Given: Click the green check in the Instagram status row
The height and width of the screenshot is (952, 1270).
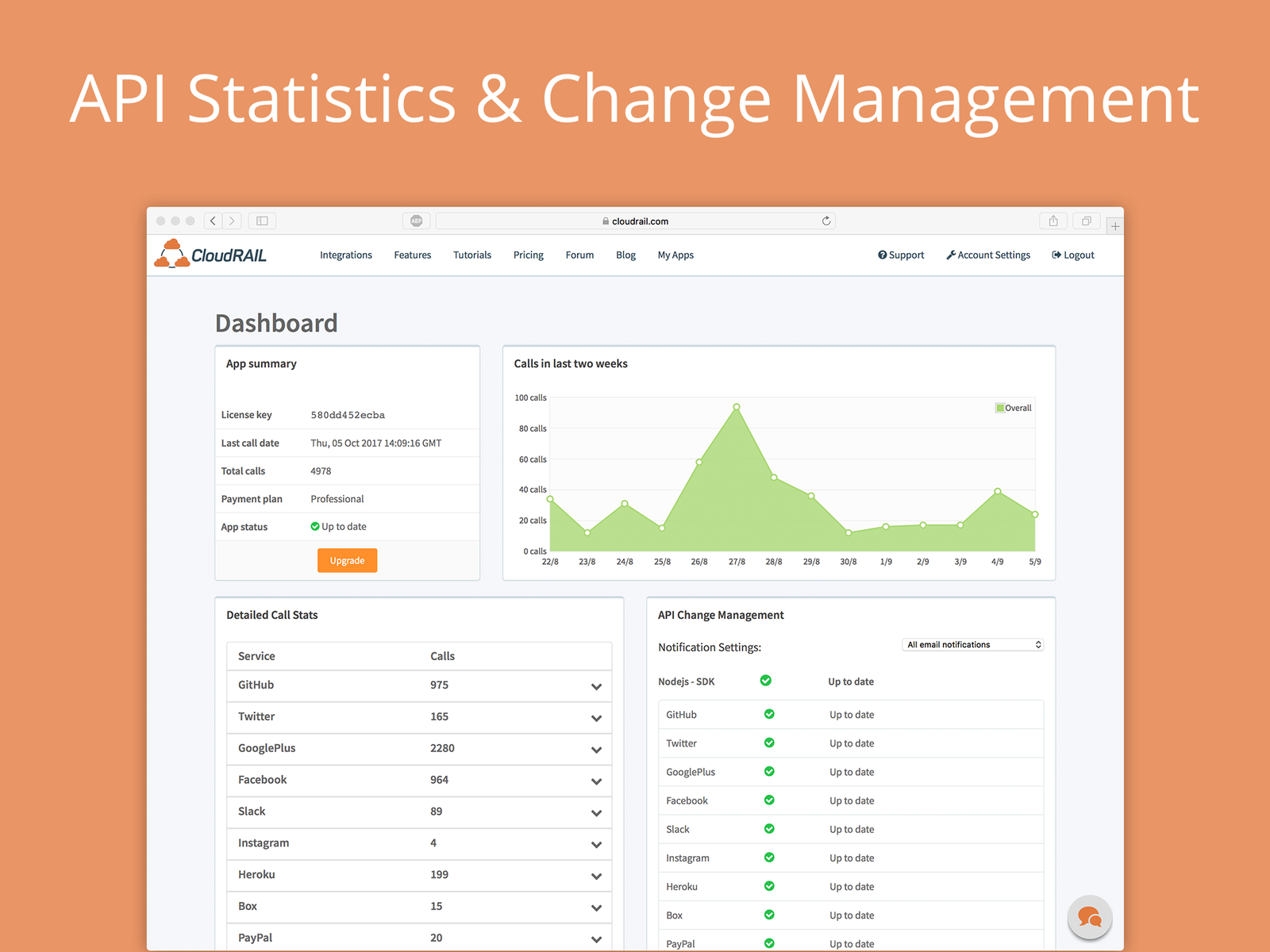Looking at the screenshot, I should 769,857.
